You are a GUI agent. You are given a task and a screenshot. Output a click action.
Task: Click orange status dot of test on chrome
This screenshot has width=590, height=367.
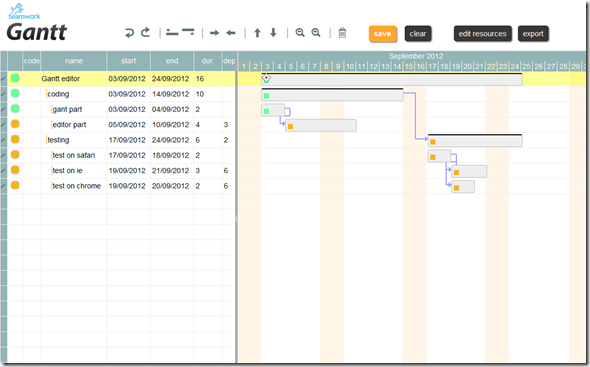15,185
